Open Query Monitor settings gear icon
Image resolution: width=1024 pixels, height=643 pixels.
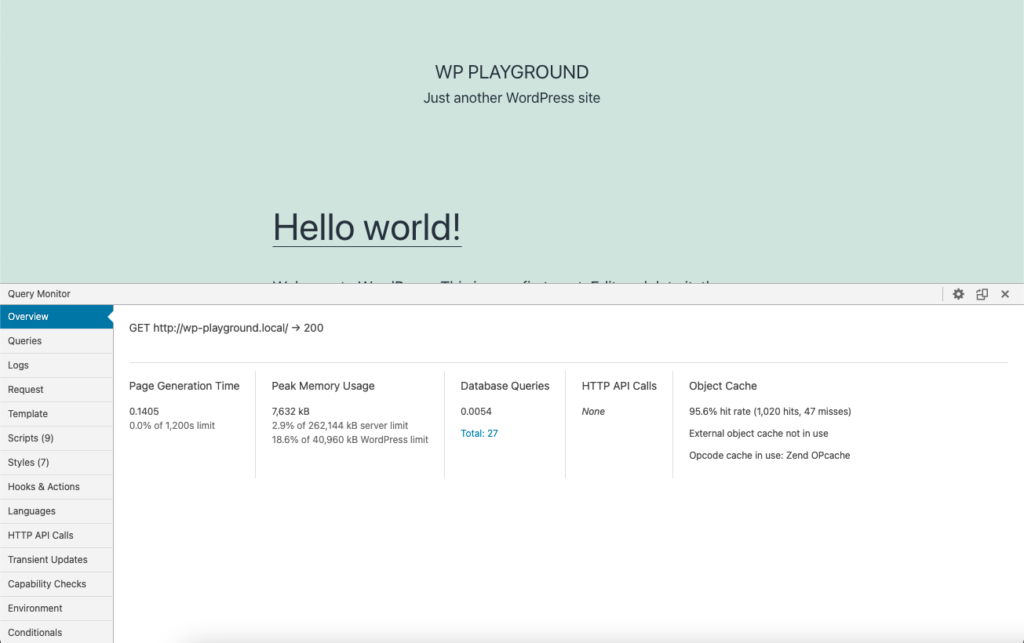coord(958,294)
